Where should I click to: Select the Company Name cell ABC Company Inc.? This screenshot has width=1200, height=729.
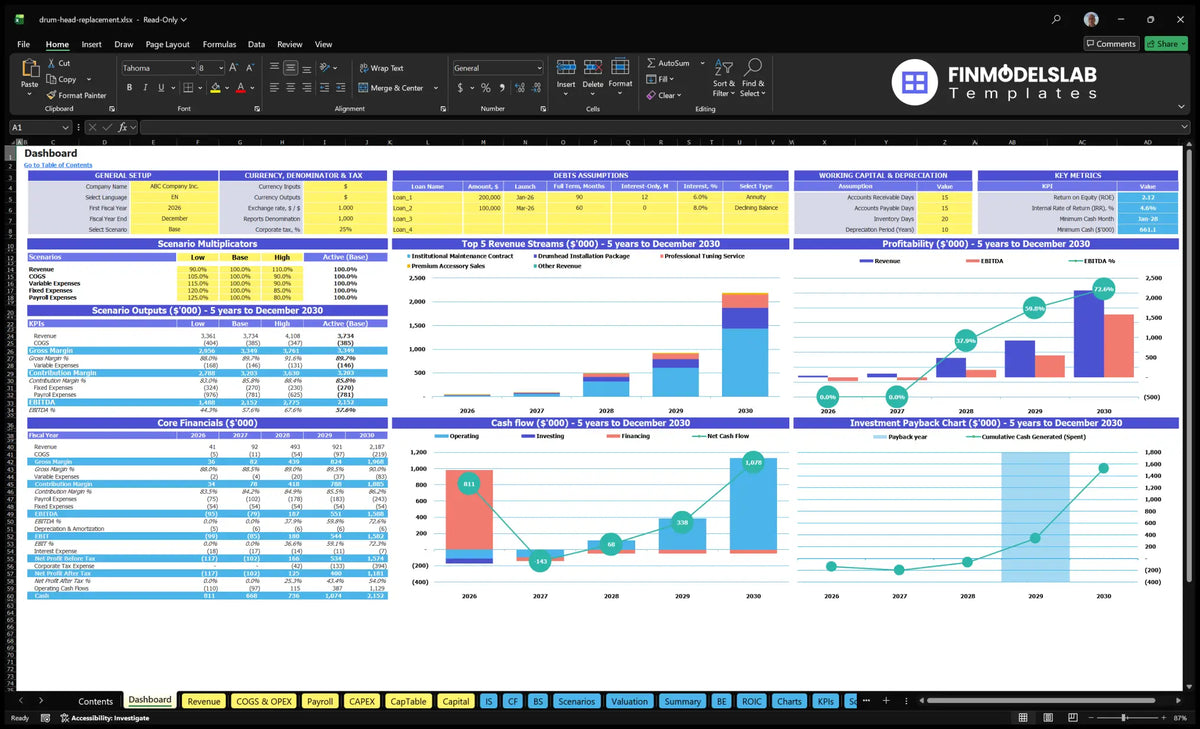point(174,186)
